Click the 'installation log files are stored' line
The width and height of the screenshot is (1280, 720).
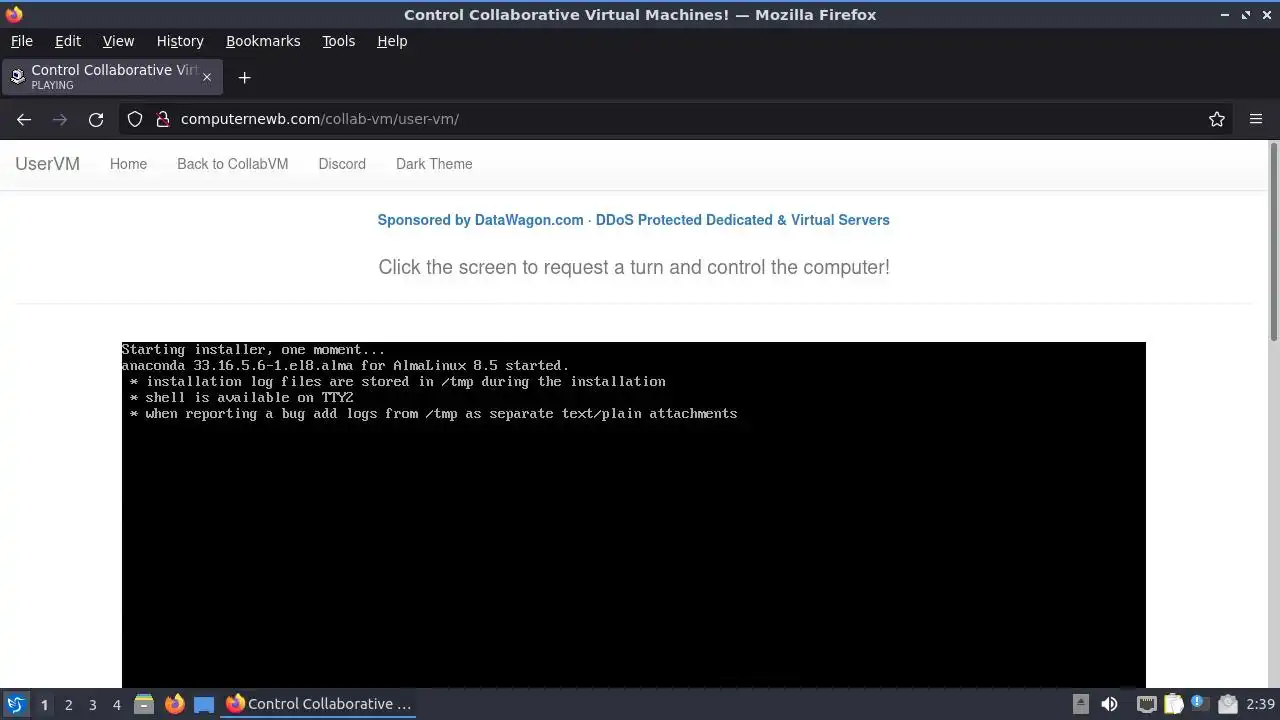coord(397,381)
